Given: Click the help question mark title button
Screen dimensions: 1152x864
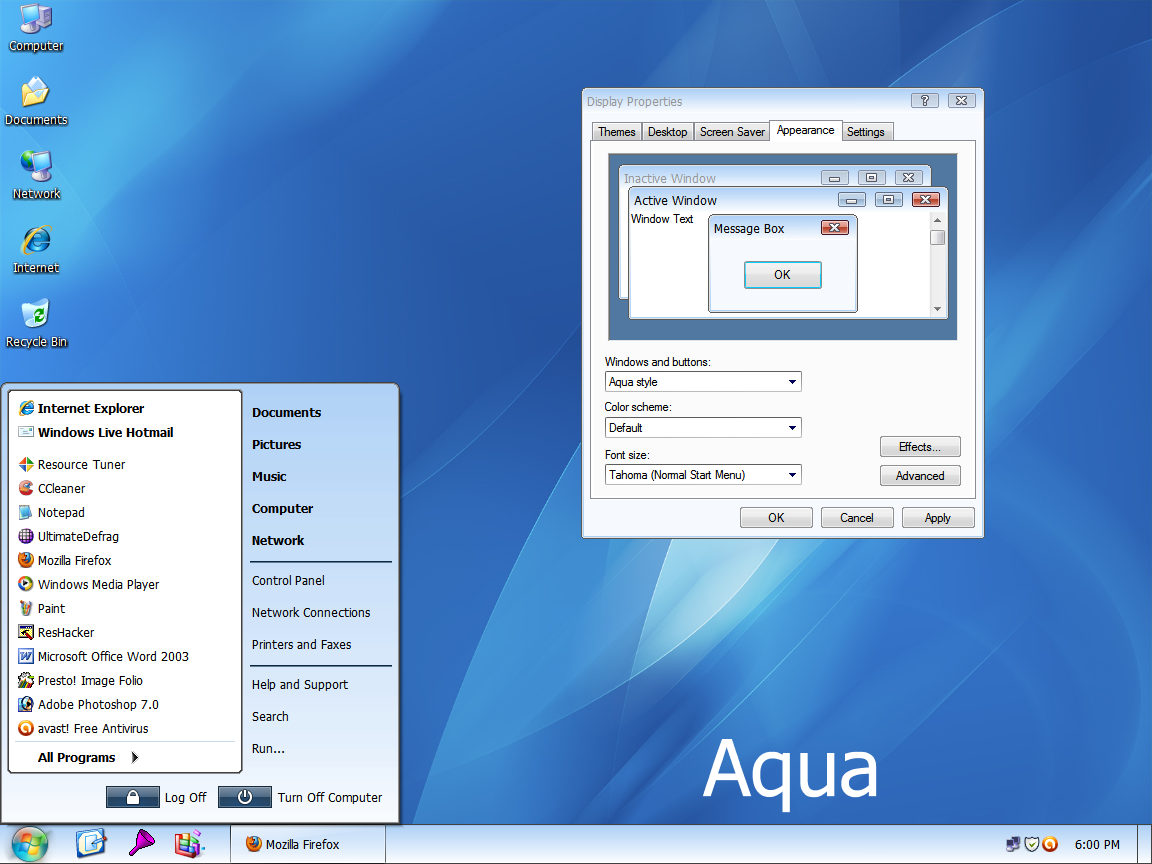Looking at the screenshot, I should (x=925, y=101).
